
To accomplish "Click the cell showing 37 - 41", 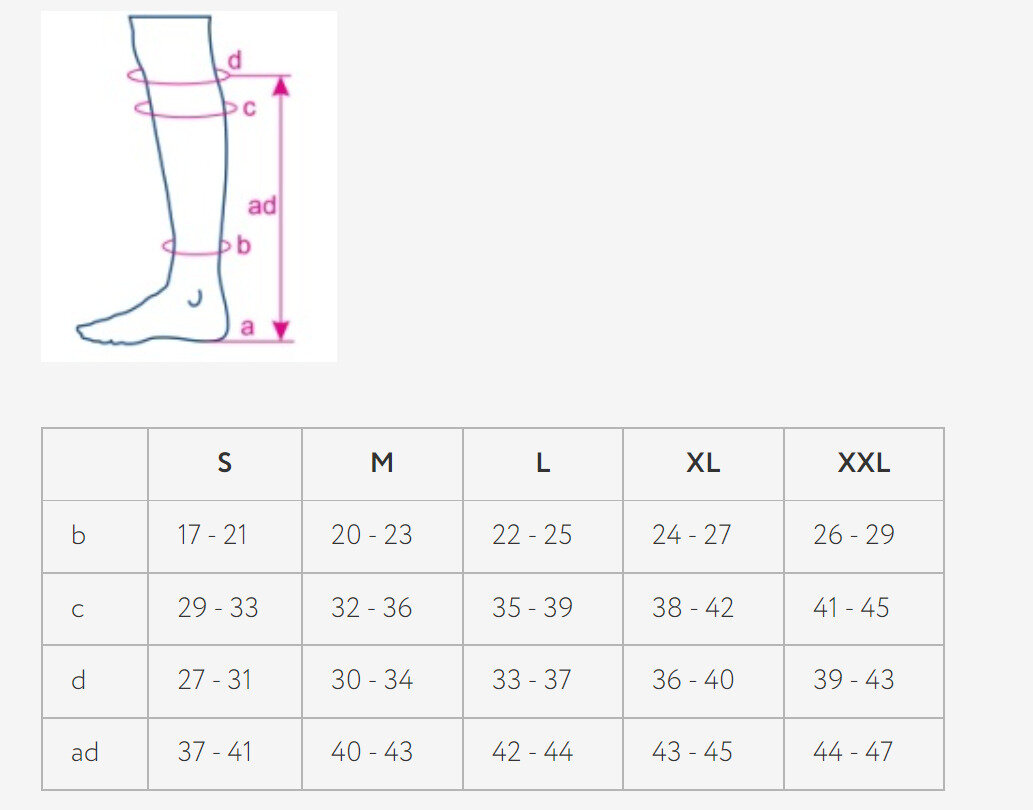I will point(212,752).
